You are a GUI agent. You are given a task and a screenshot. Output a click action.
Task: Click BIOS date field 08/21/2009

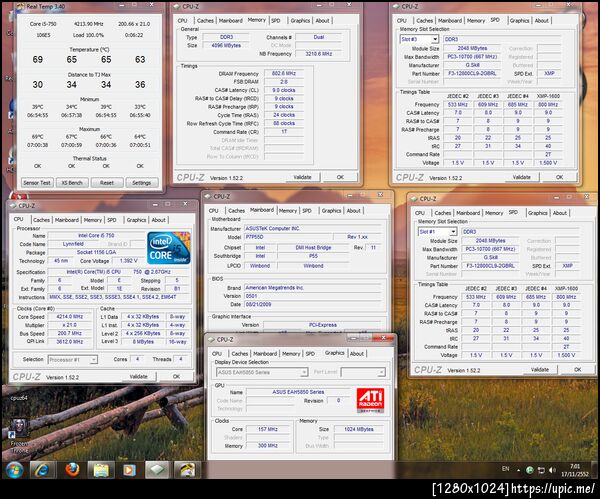[313, 305]
